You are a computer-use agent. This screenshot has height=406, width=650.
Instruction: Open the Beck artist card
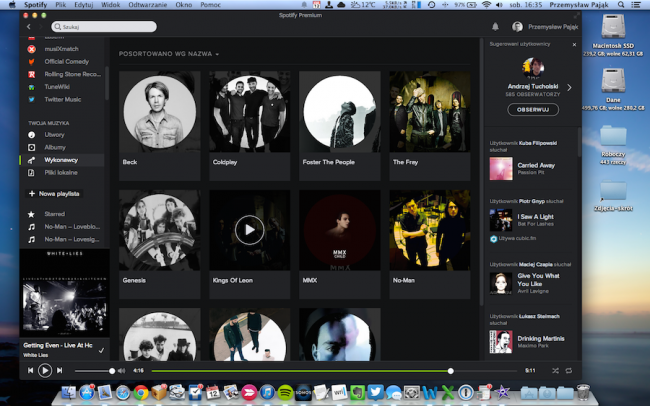tap(160, 126)
